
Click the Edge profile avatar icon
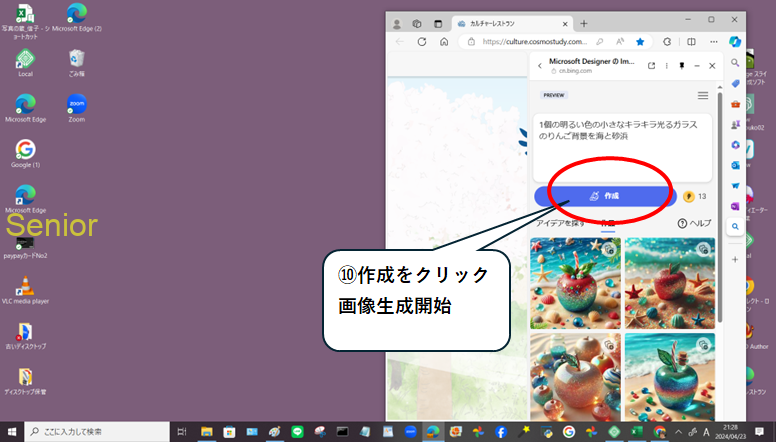coord(396,24)
